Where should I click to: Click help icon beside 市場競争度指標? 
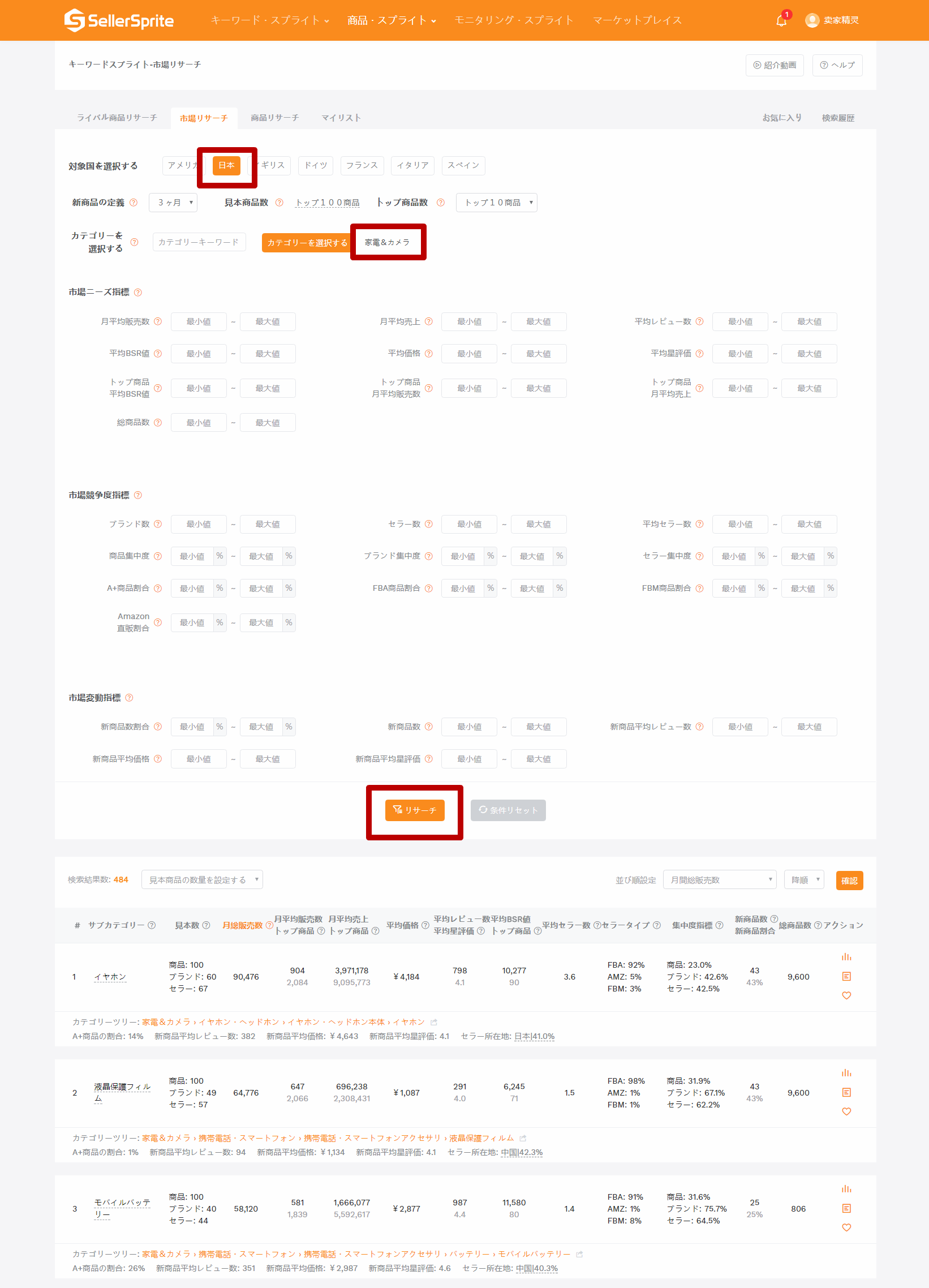(x=137, y=495)
